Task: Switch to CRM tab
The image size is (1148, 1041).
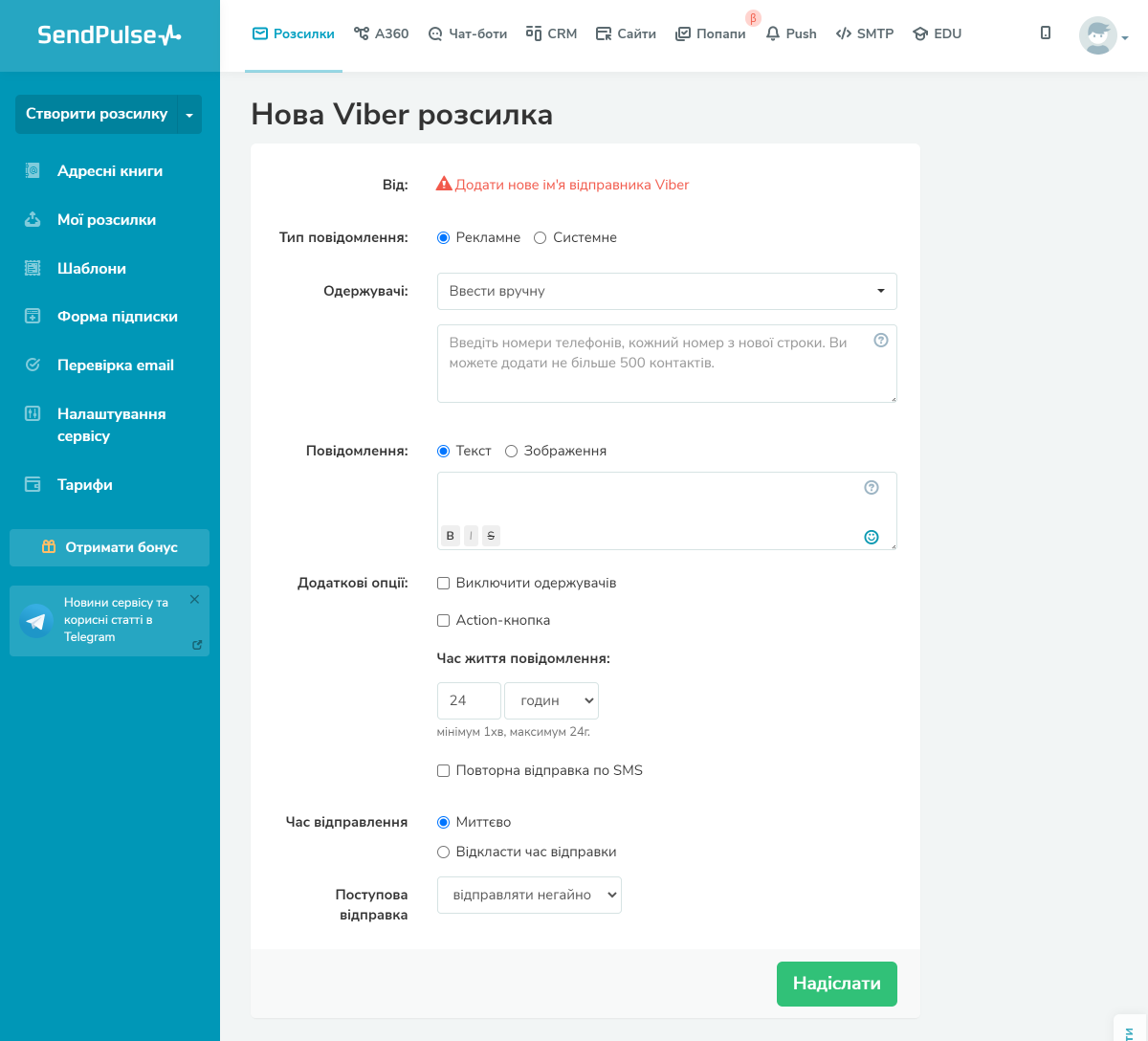Action: 551,33
